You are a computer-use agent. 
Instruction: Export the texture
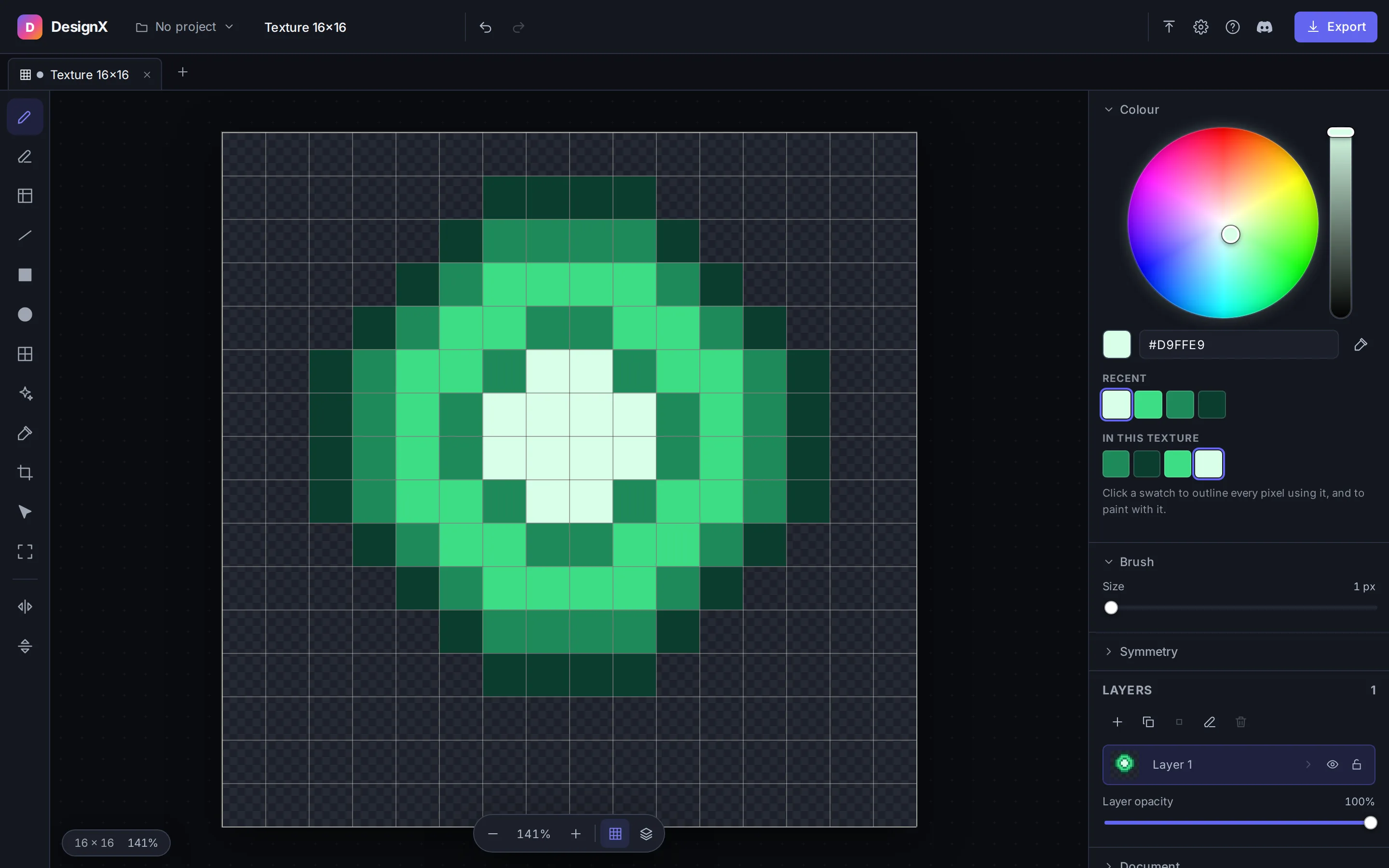tap(1335, 27)
